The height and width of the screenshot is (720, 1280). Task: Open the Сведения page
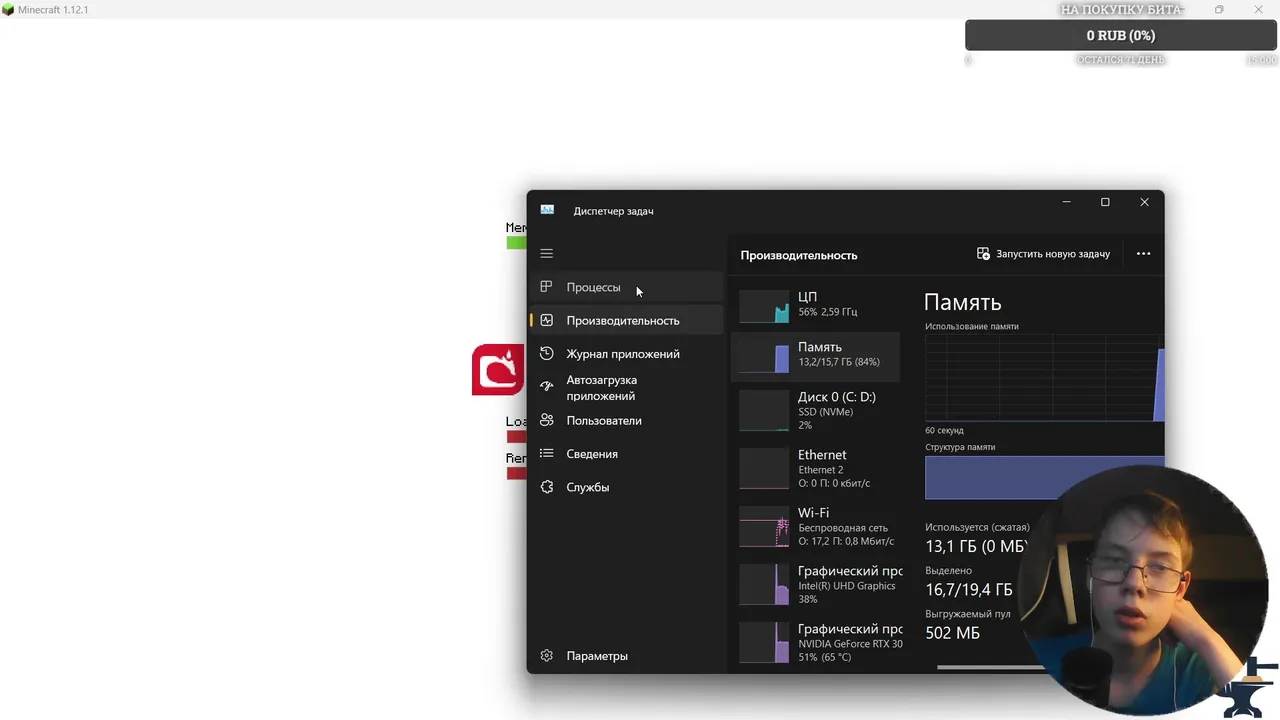[x=626, y=454]
